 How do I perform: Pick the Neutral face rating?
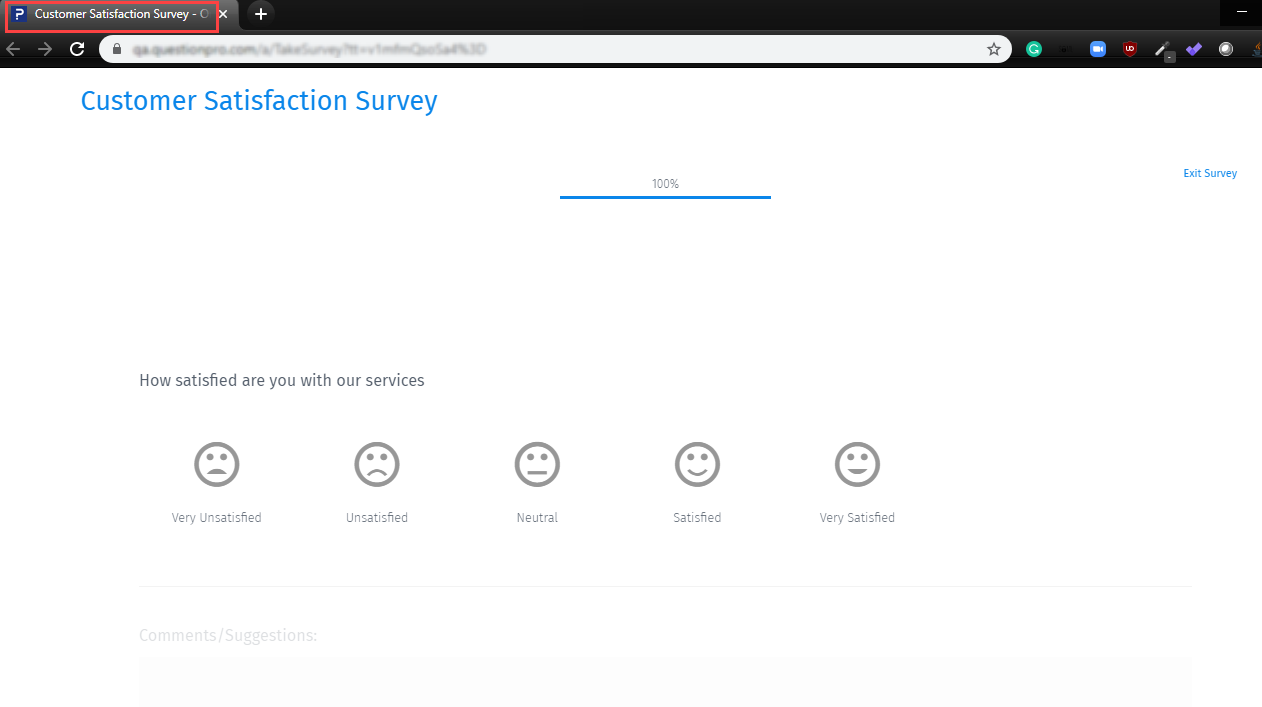point(537,464)
